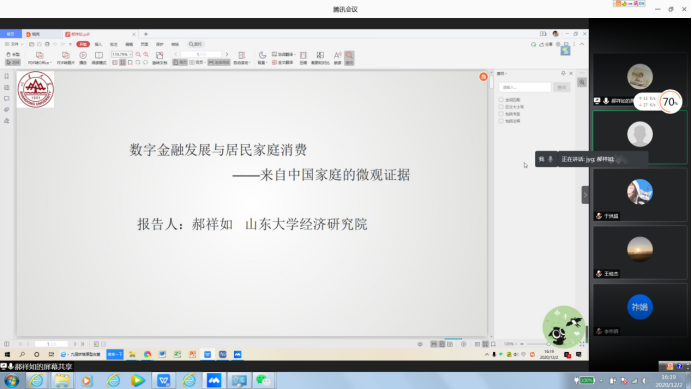Go to next page arrow in toolbar
This screenshot has height=389, width=692.
pos(227,54)
